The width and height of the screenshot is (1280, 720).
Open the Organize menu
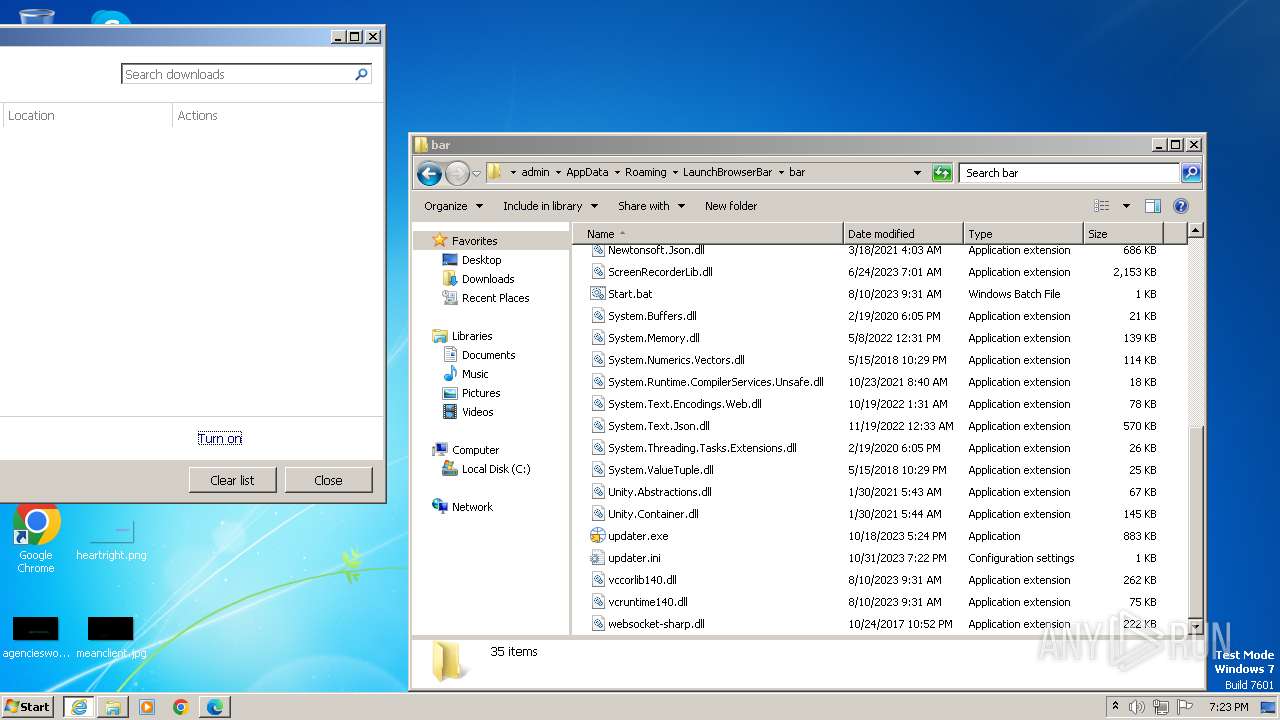(453, 206)
